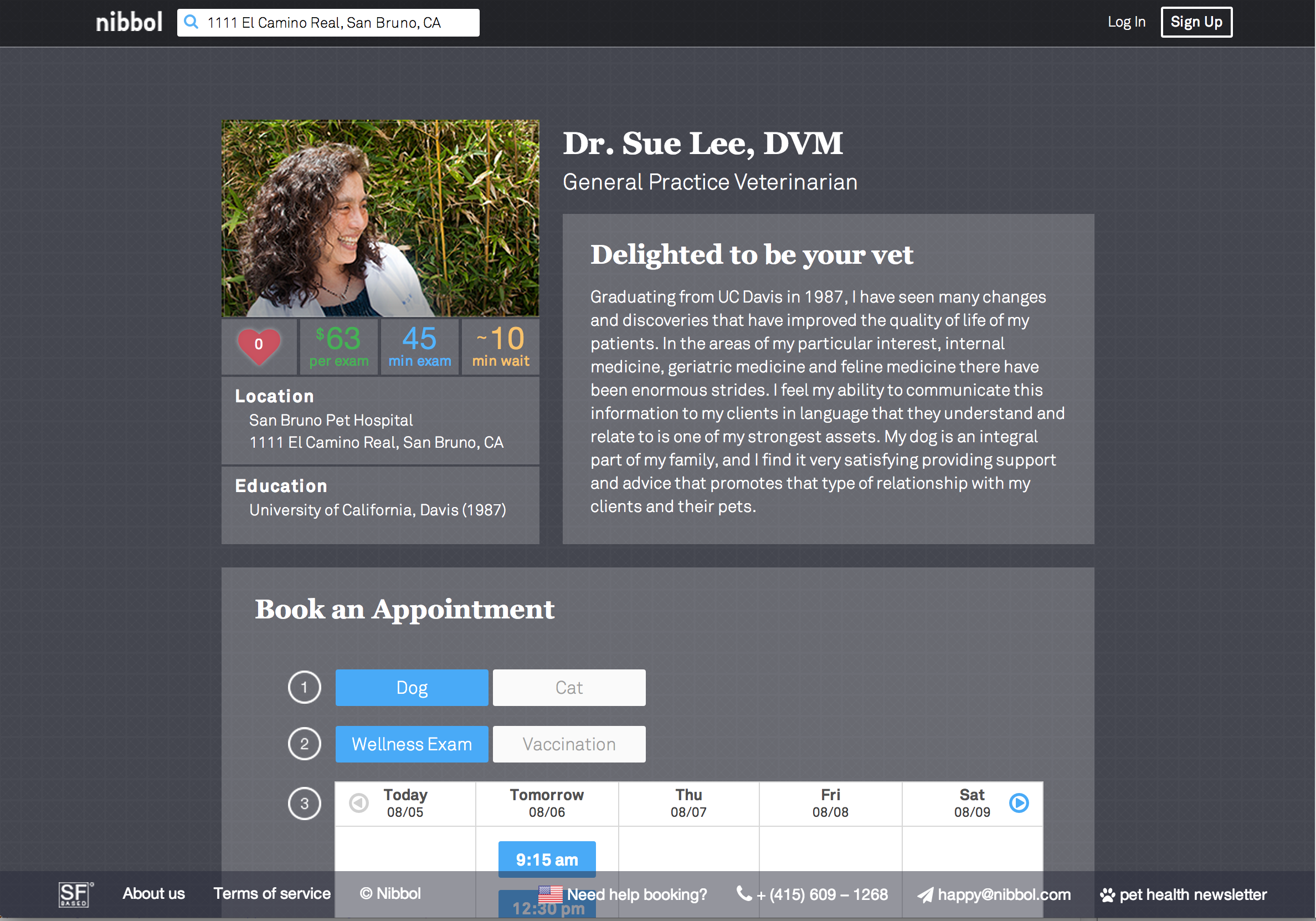
Task: Open the Terms of service link
Action: click(272, 893)
